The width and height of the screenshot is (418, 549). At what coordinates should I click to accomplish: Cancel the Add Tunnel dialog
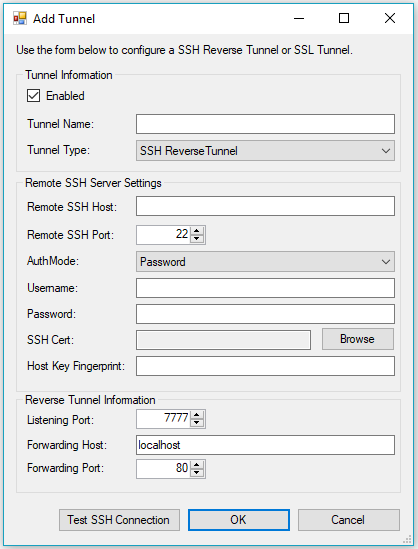[349, 520]
